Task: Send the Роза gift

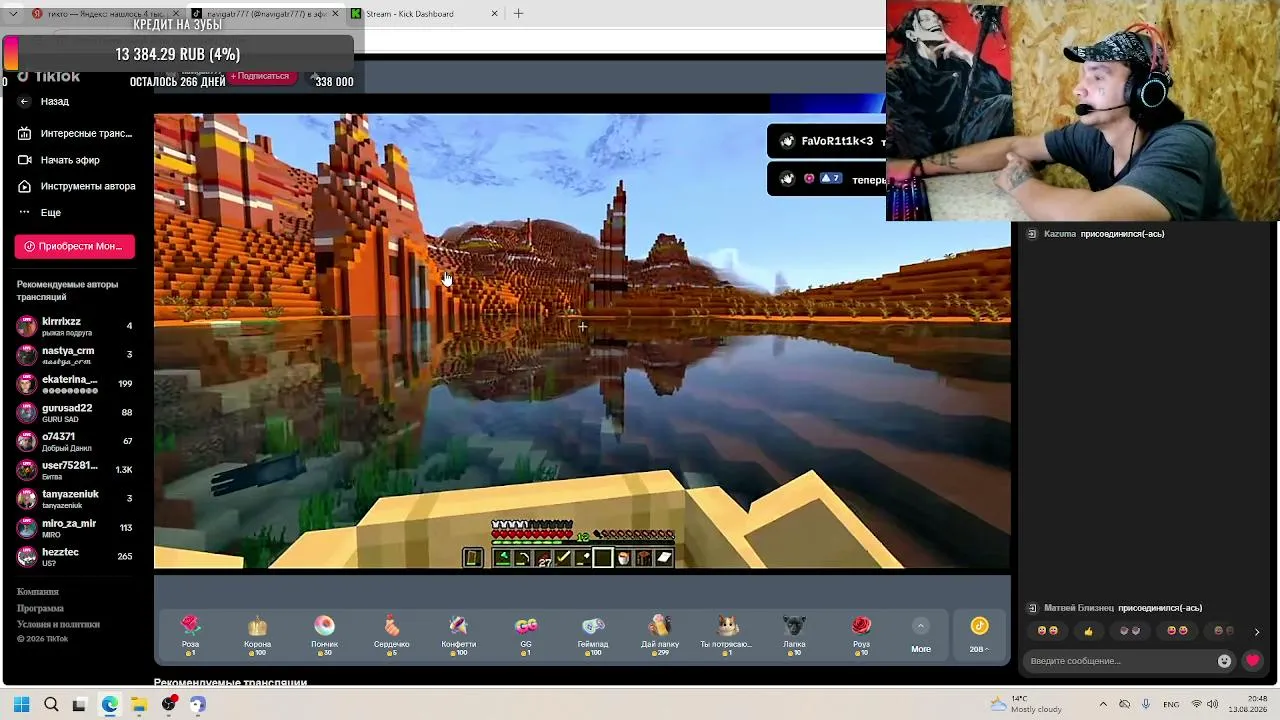Action: tap(190, 634)
